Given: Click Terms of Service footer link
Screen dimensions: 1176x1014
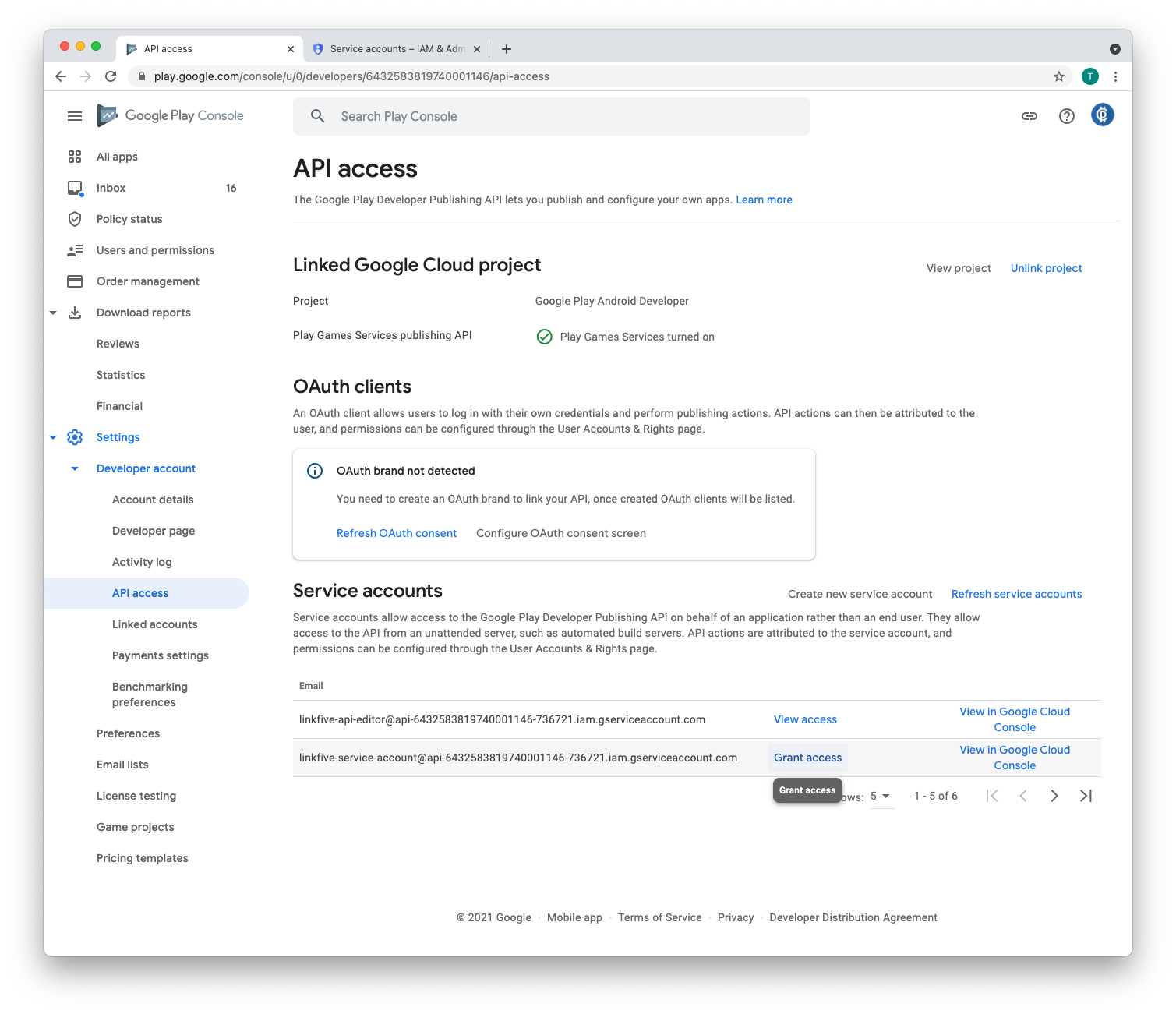Looking at the screenshot, I should tap(660, 917).
